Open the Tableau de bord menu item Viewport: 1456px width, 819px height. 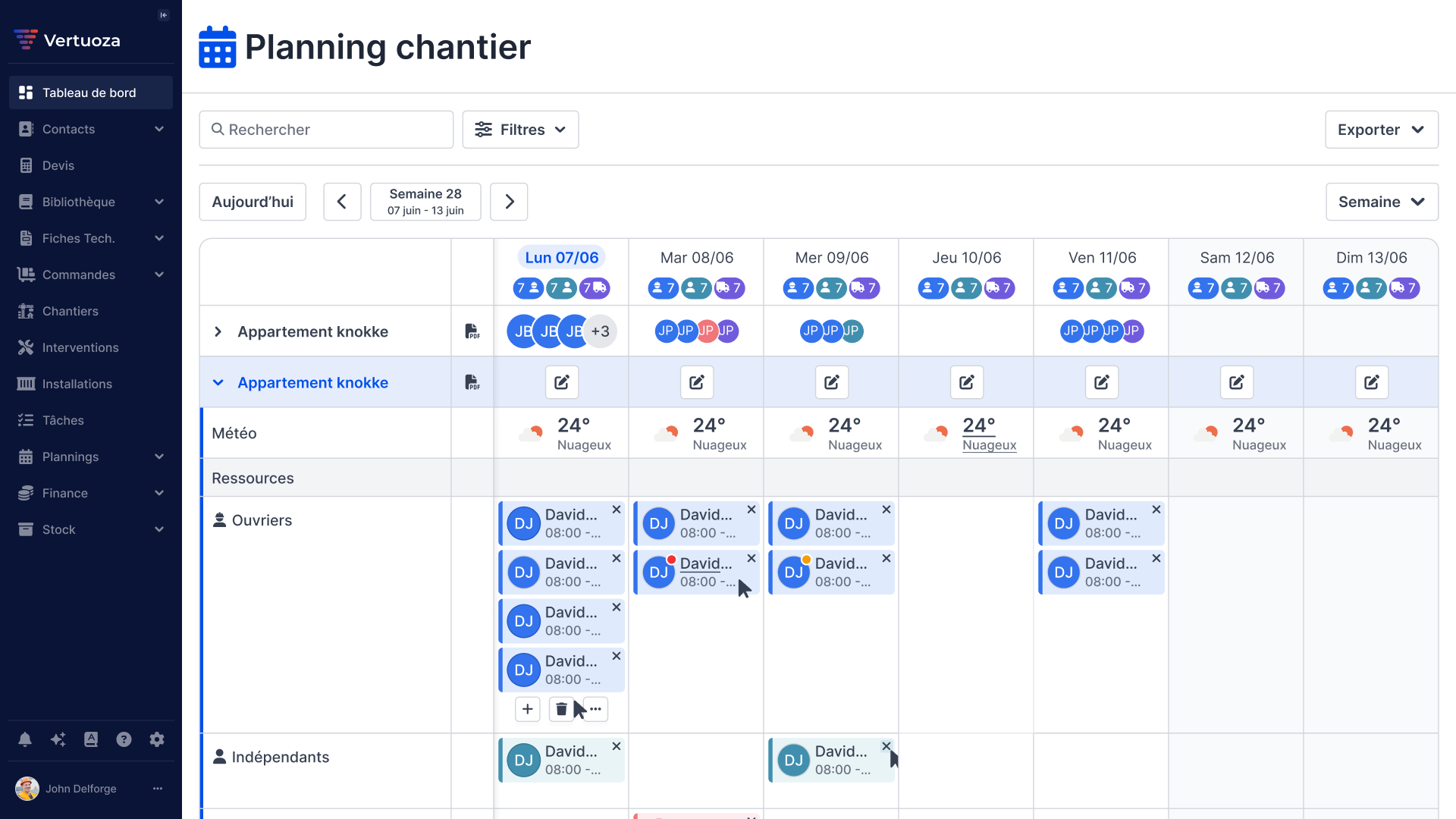click(89, 93)
